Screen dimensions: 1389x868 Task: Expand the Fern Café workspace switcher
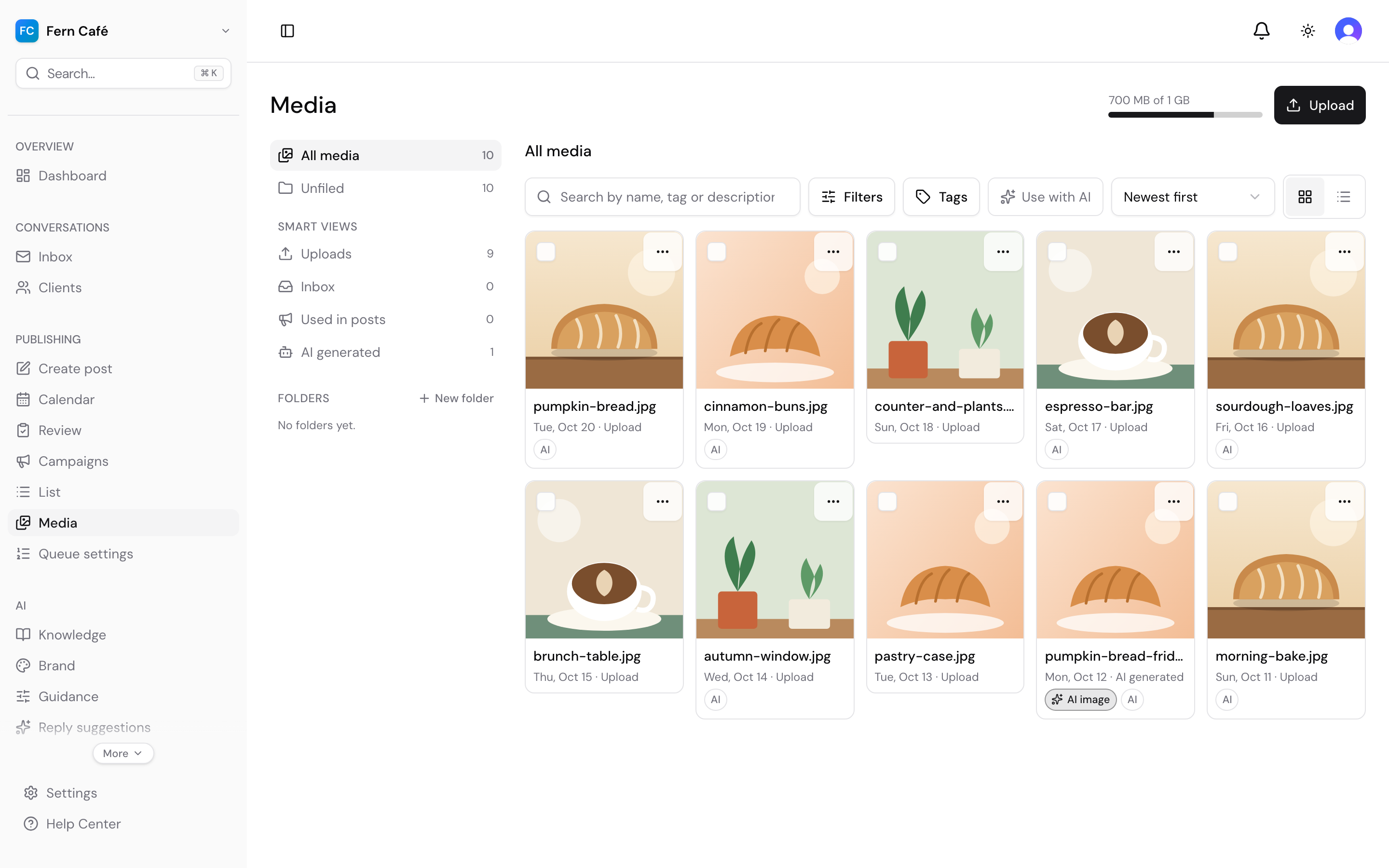[123, 31]
